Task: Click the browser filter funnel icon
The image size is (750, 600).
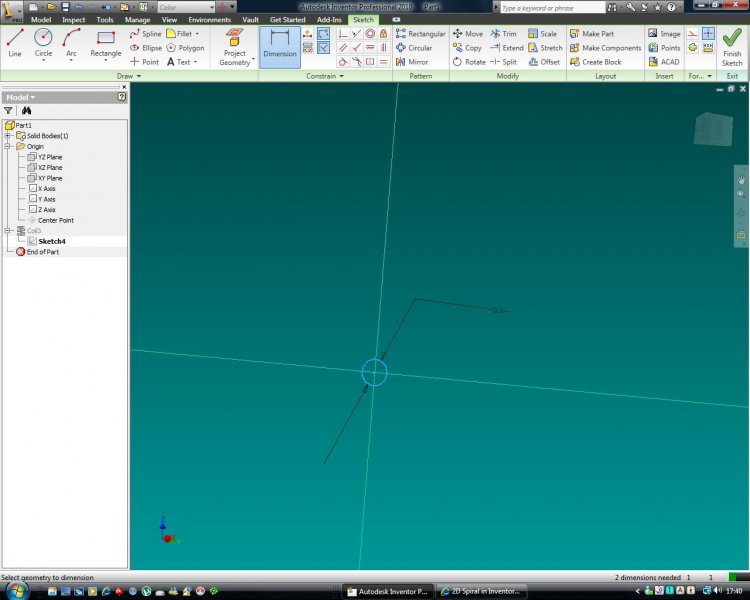Action: [x=9, y=111]
